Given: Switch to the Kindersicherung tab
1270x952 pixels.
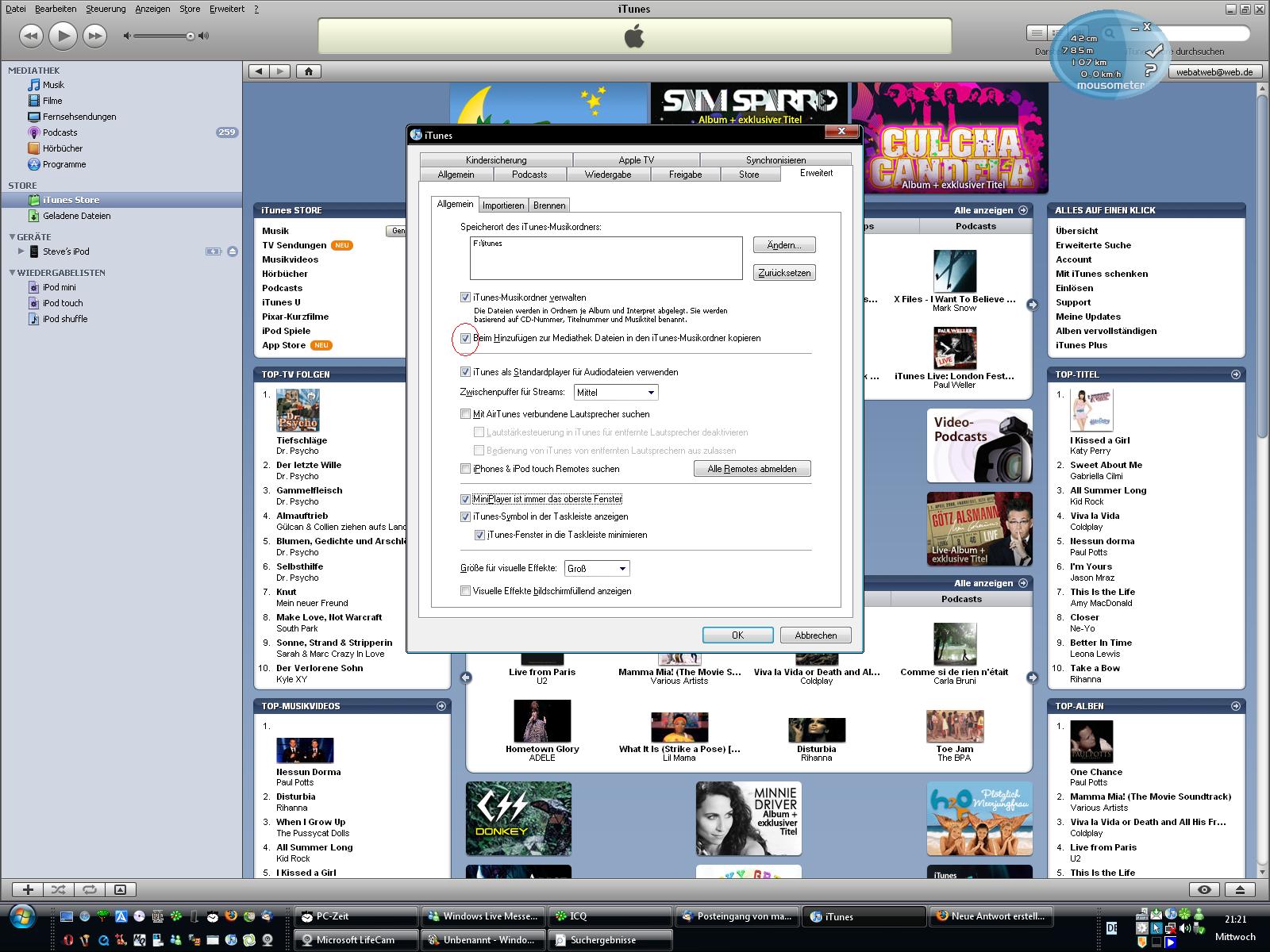Looking at the screenshot, I should [x=496, y=160].
